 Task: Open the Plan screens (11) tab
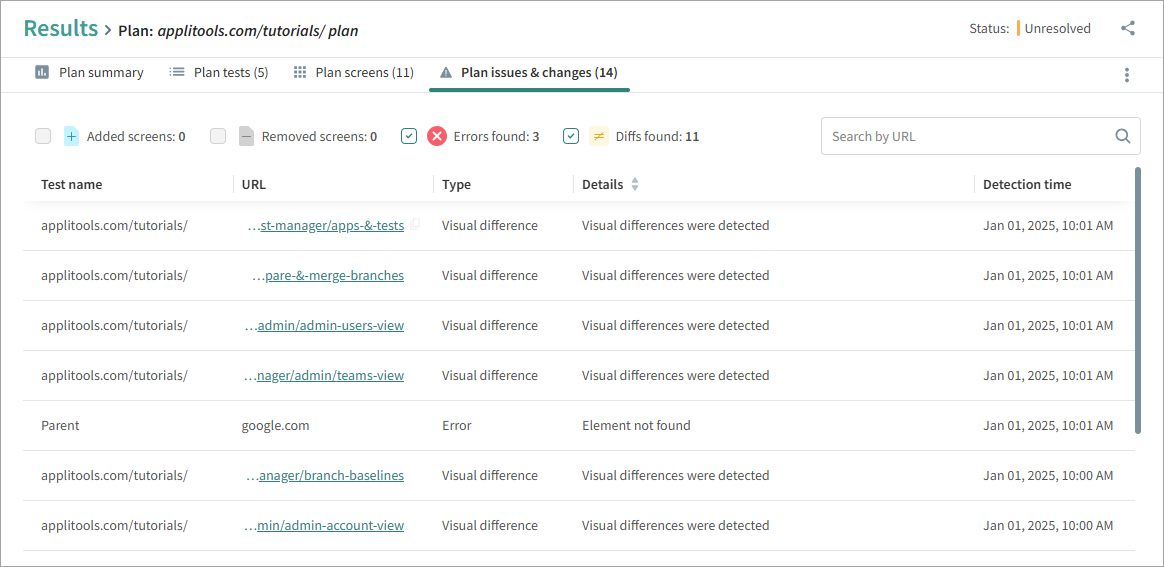354,73
